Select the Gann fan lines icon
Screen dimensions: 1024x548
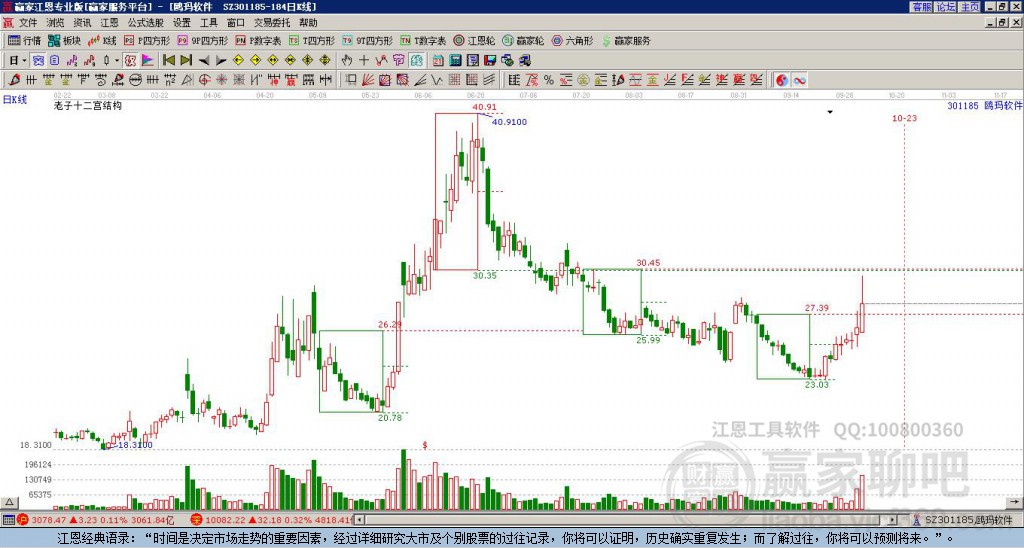[368, 80]
